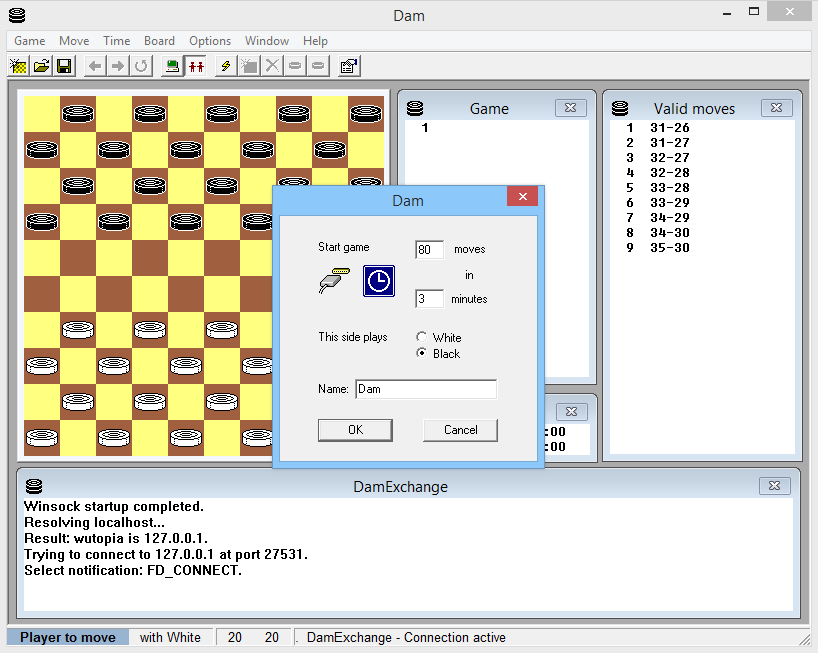This screenshot has width=818, height=653.
Task: Close the Dam dialog with red X
Action: coord(523,196)
